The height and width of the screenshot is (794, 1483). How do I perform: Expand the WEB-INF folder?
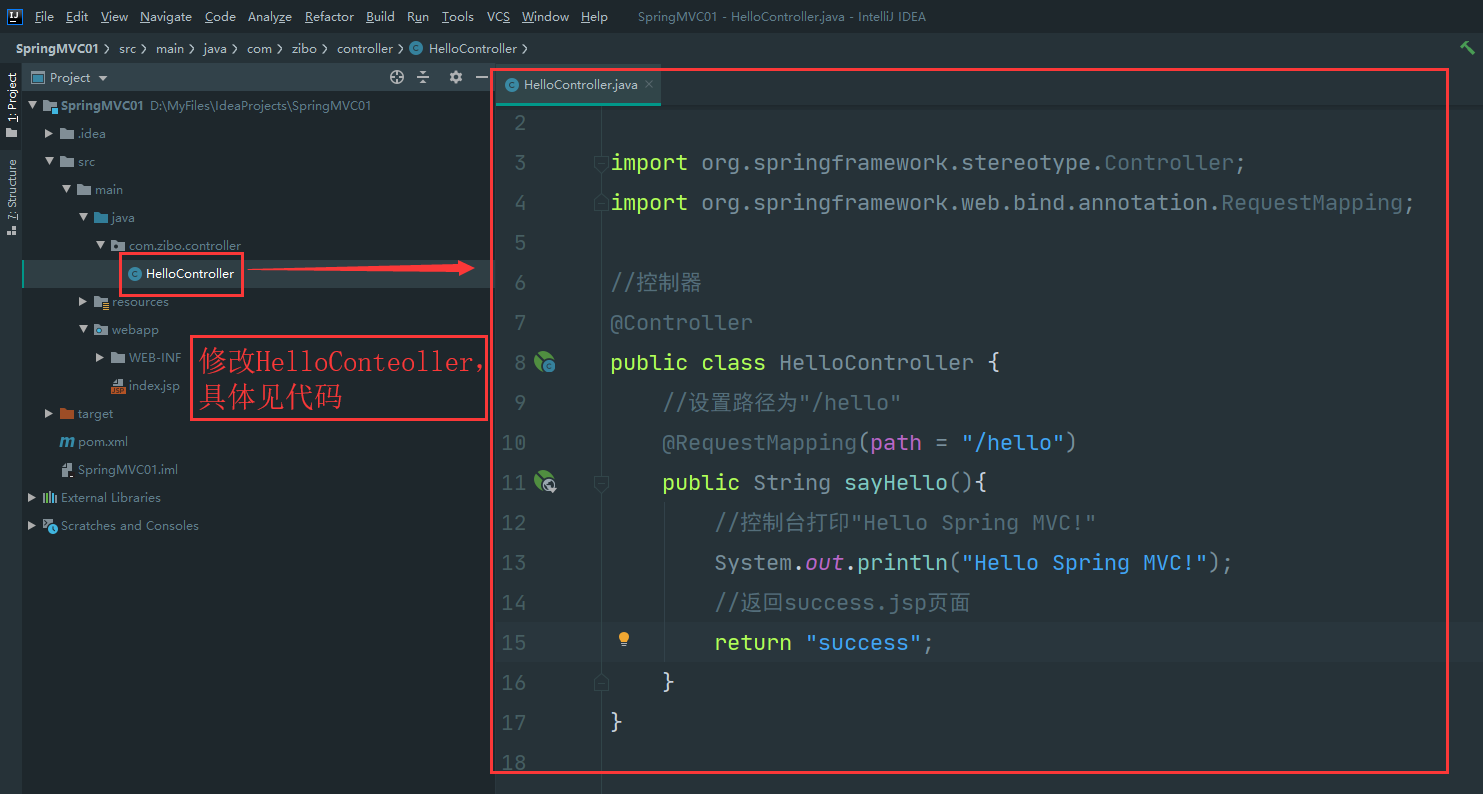tap(101, 357)
